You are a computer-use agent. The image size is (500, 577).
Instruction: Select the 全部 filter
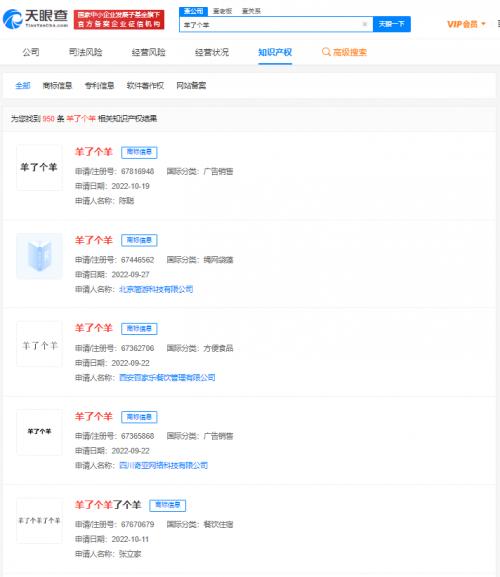23,86
